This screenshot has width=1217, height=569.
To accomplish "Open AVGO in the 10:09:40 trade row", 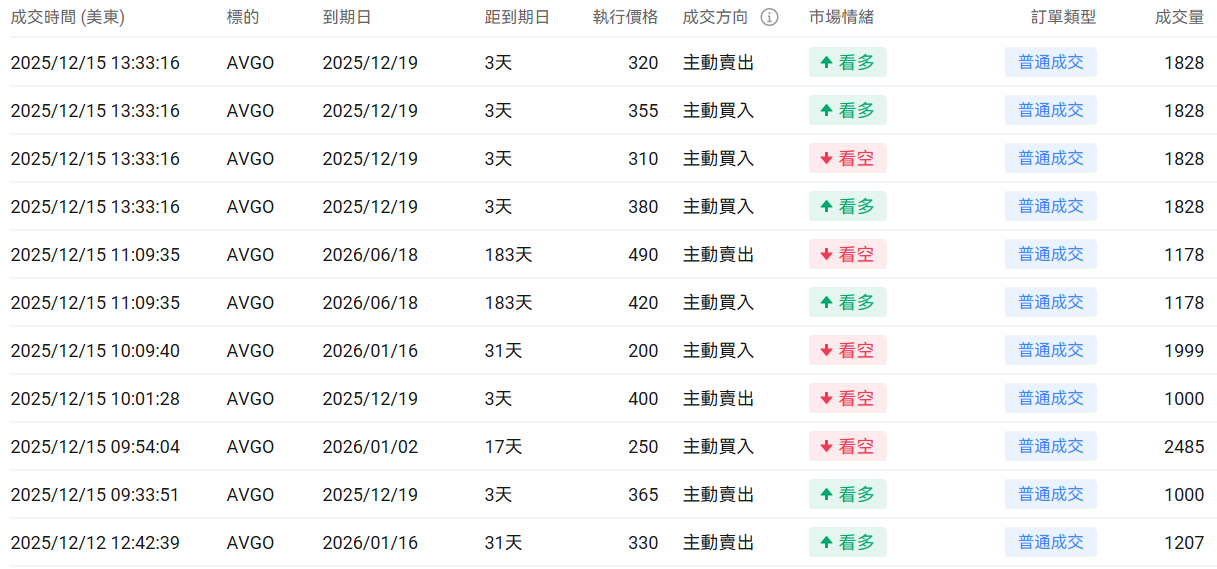I will [250, 351].
